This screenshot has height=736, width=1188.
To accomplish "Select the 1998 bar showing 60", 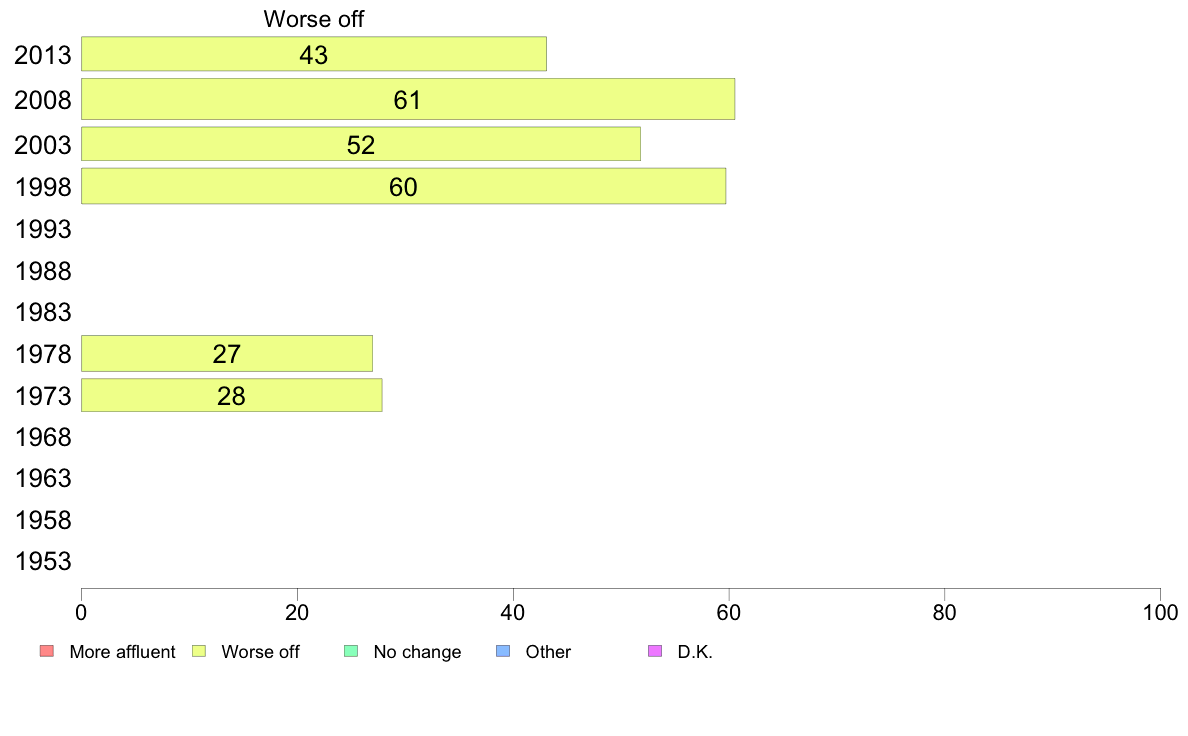I will click(403, 186).
